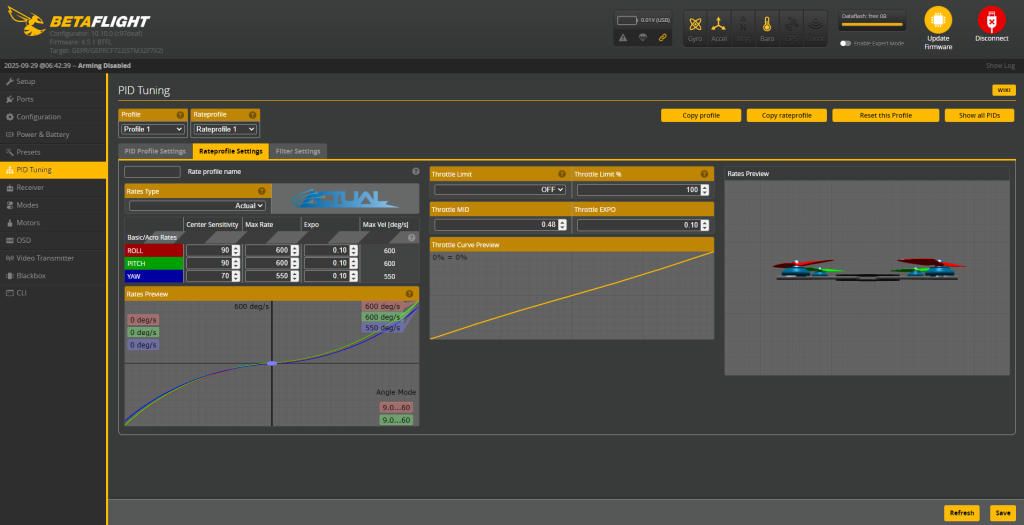The width and height of the screenshot is (1024, 525).
Task: Switch to the Filter Settings tab
Action: 298,151
